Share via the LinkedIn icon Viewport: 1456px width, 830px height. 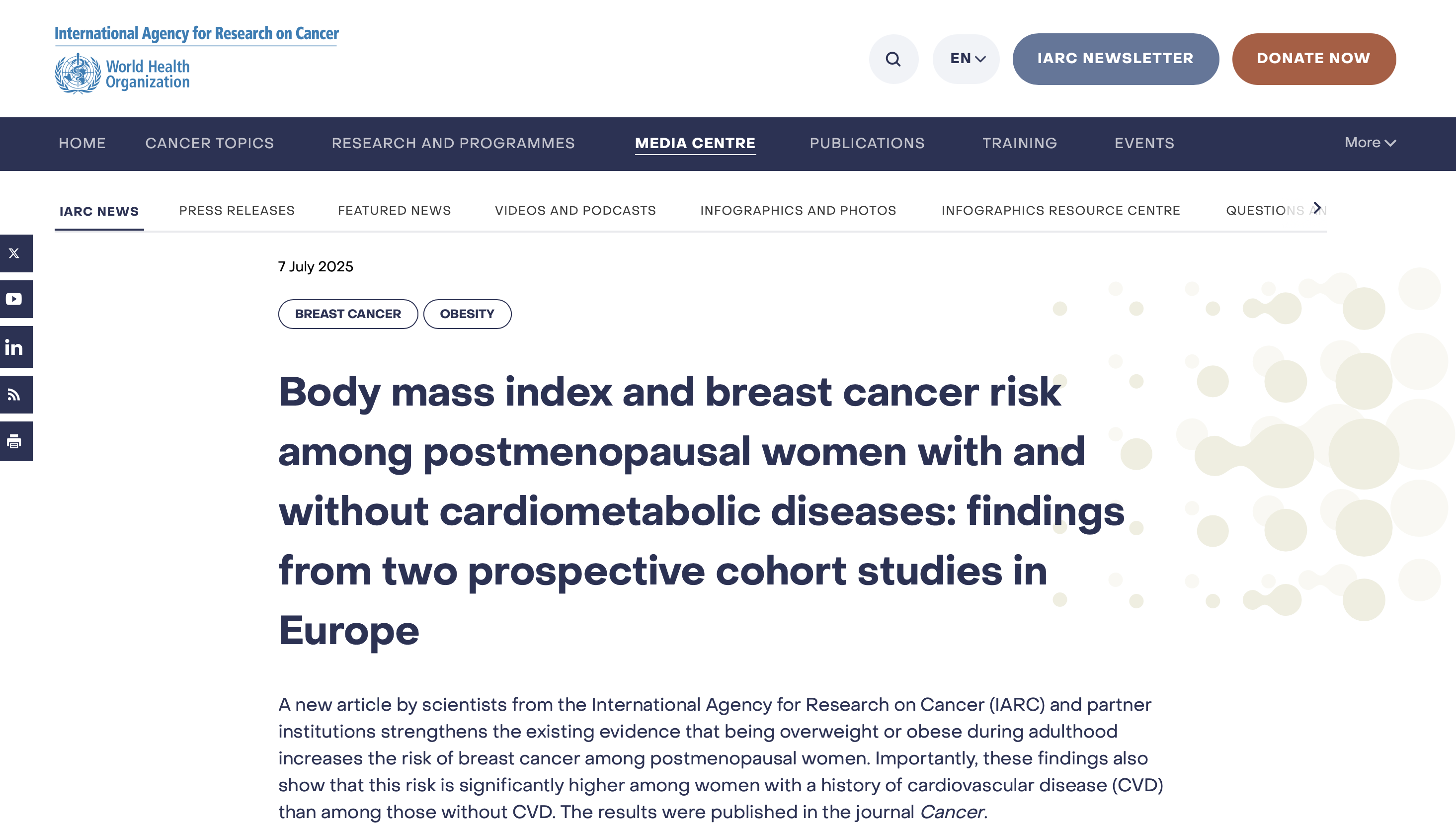click(15, 346)
